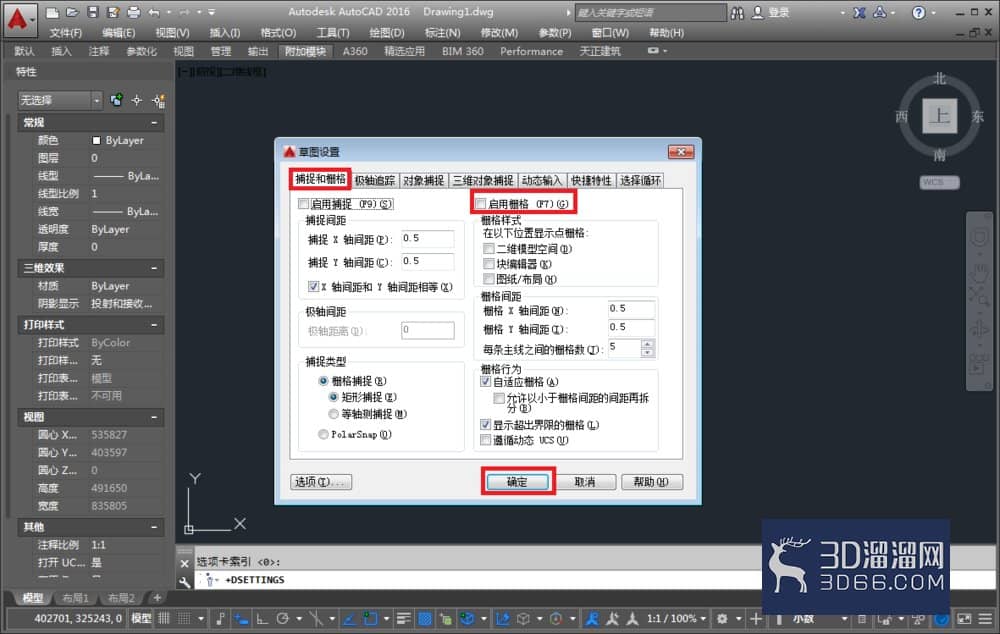Toggle polar tracking icon in status bar
The image size is (1000, 634).
point(283,618)
